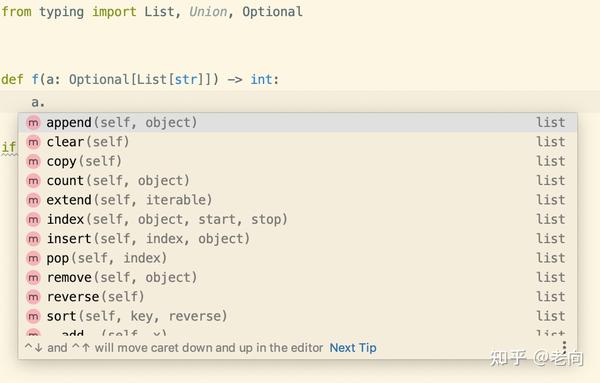Click the method icon beside index
The image size is (600, 383).
tap(33, 220)
